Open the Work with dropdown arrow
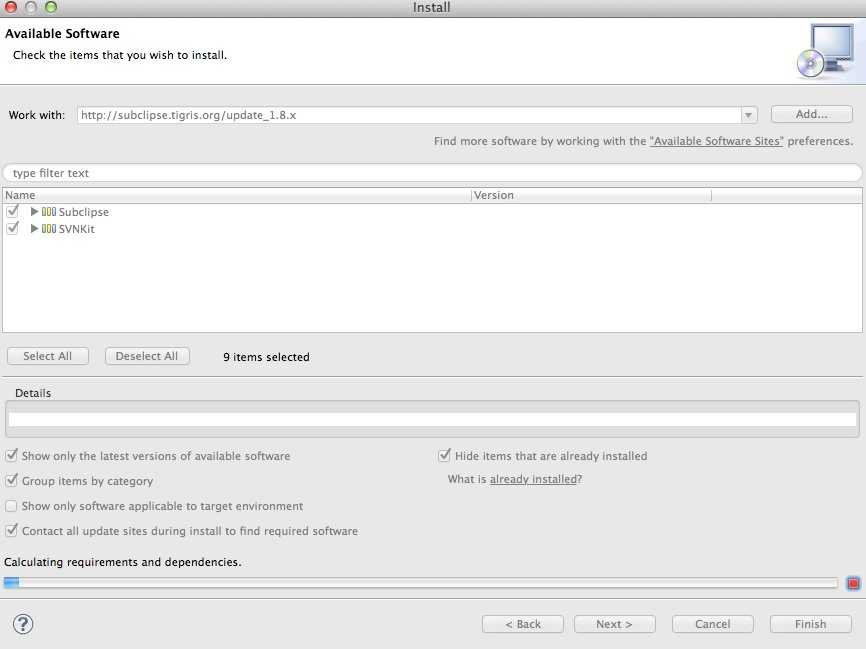The image size is (866, 649). coord(748,115)
